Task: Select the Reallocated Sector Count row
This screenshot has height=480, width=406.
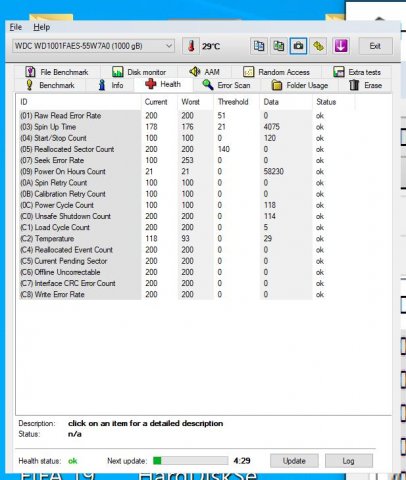Action: (187, 149)
